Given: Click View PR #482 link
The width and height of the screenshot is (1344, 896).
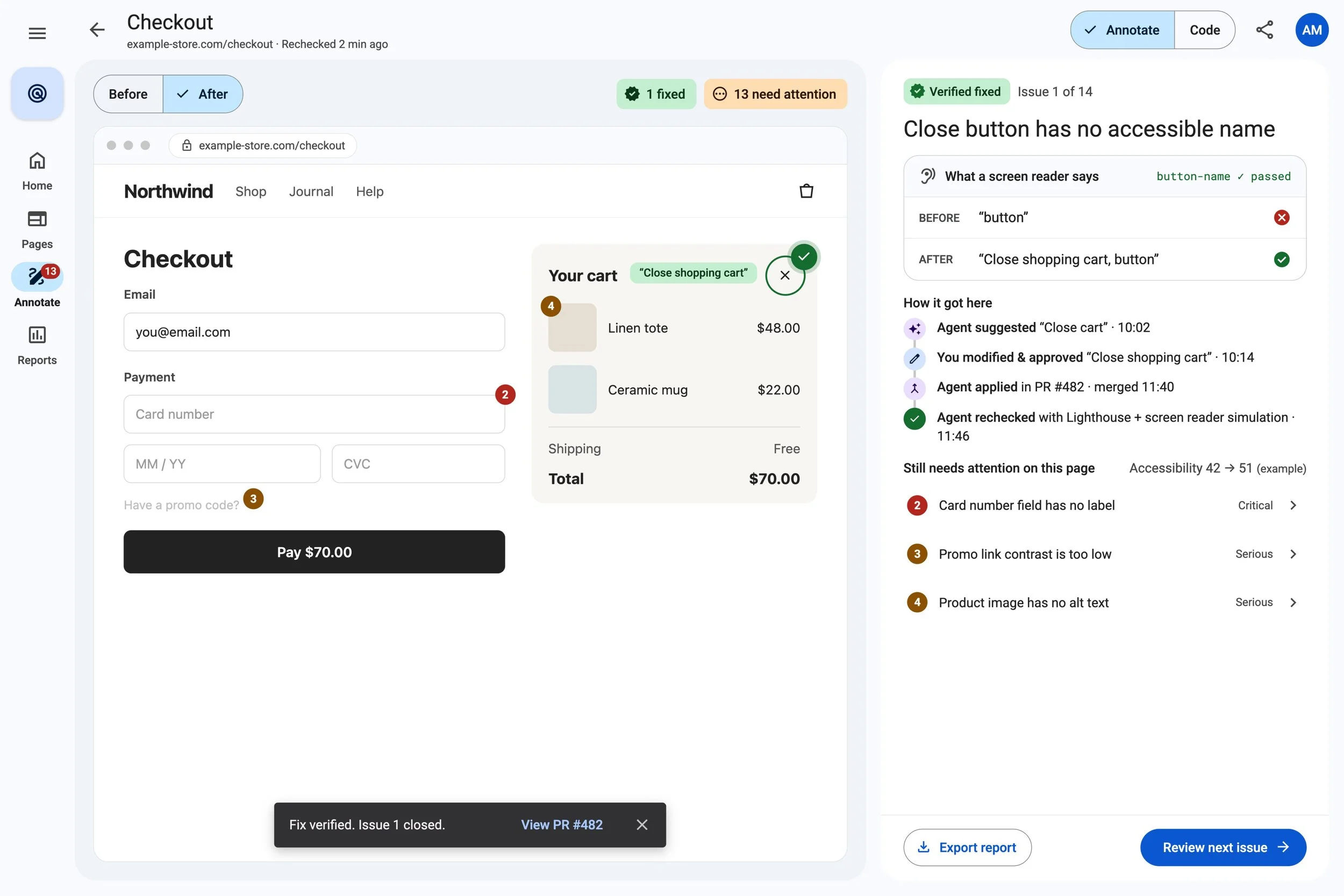Looking at the screenshot, I should click(562, 825).
